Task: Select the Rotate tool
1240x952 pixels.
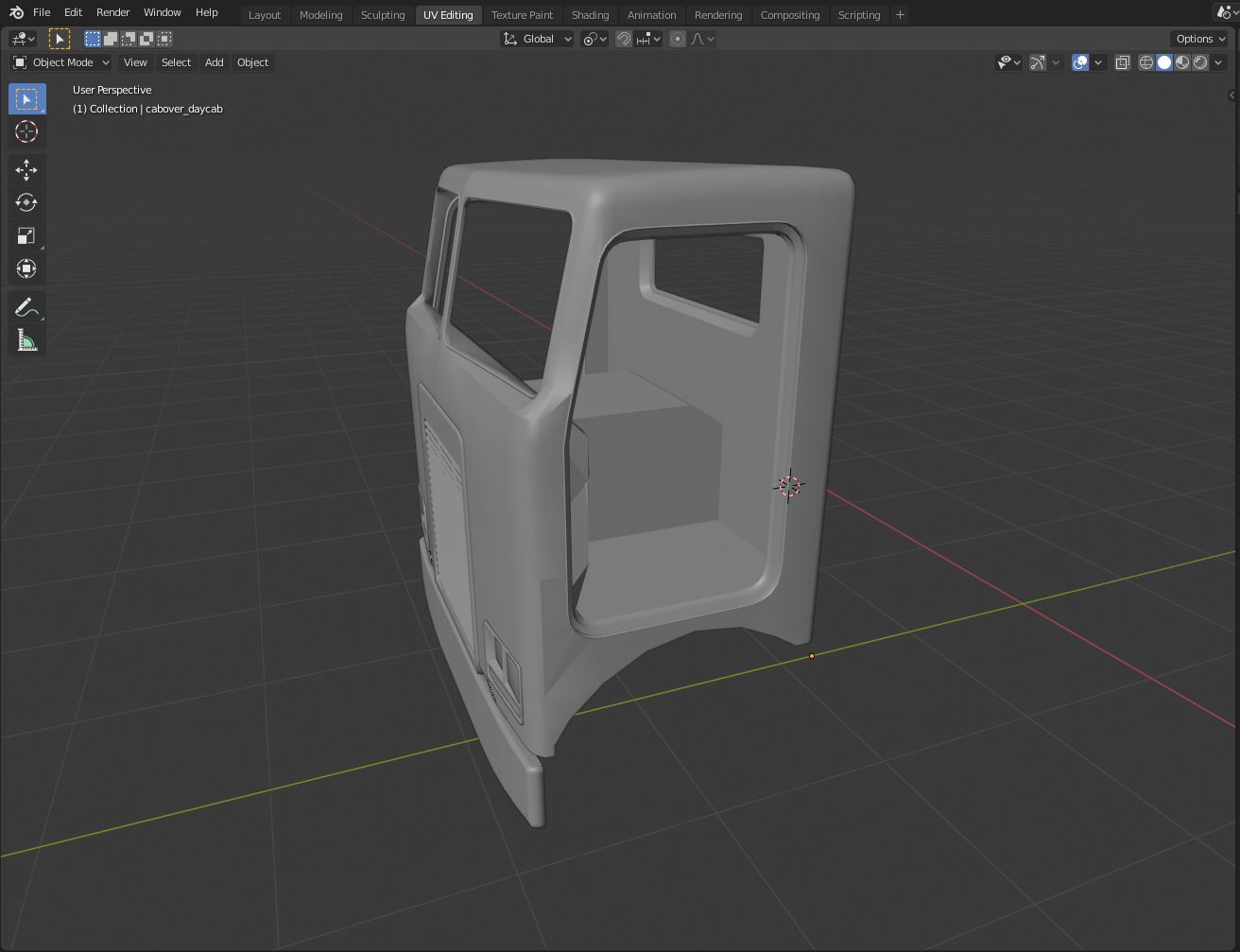Action: point(26,202)
